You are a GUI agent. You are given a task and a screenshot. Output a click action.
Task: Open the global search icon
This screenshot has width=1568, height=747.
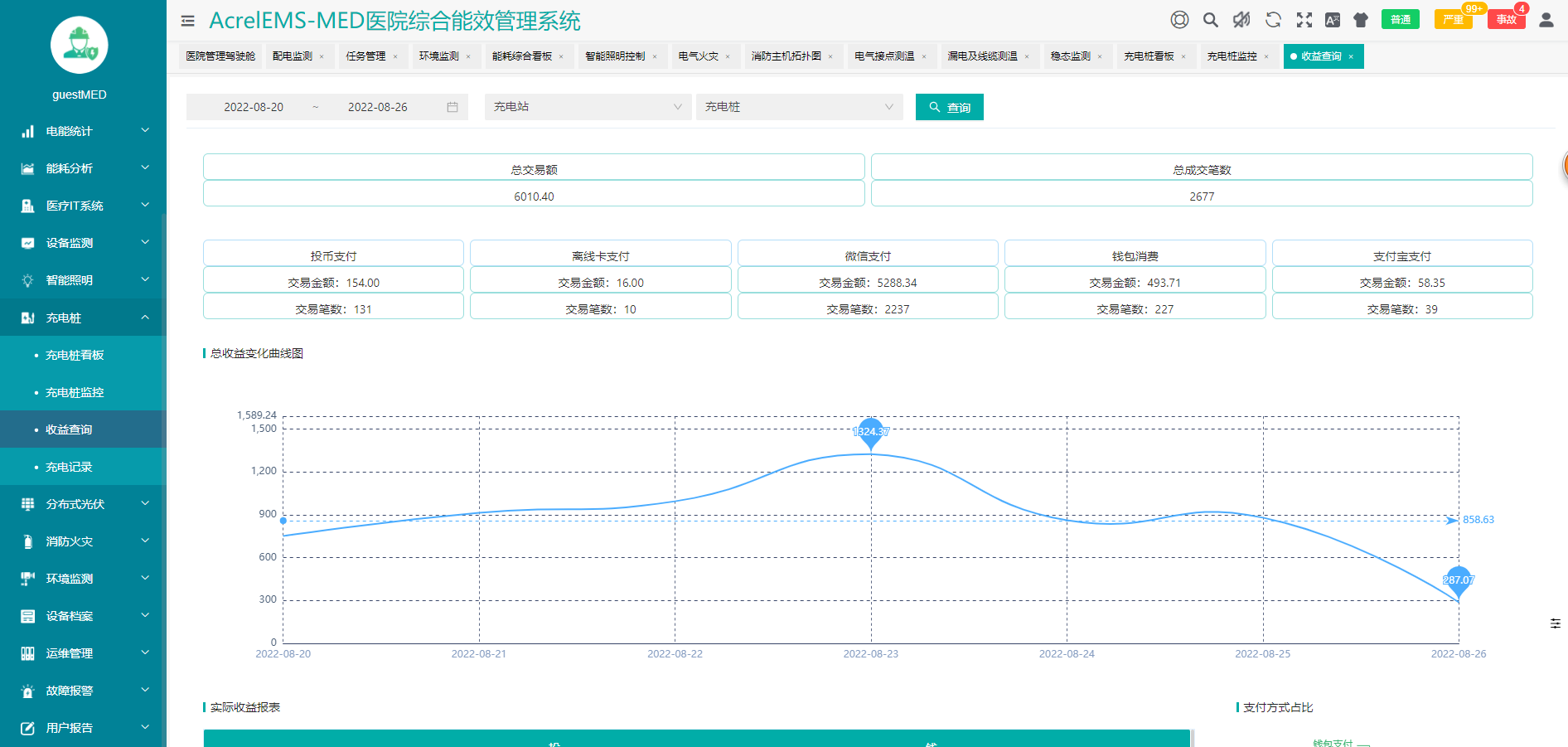point(1211,18)
